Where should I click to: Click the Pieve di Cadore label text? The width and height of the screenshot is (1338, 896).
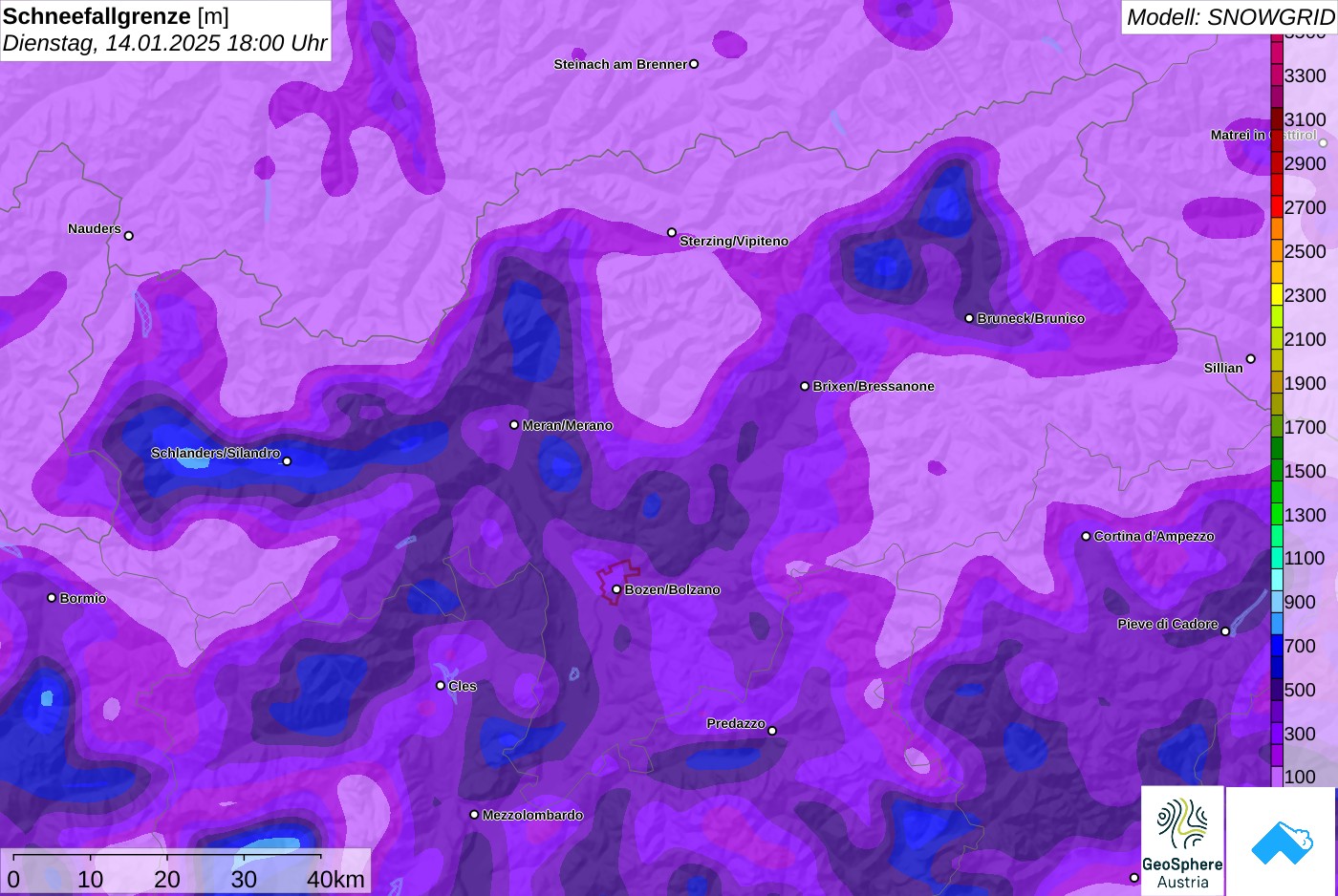pyautogui.click(x=1168, y=624)
